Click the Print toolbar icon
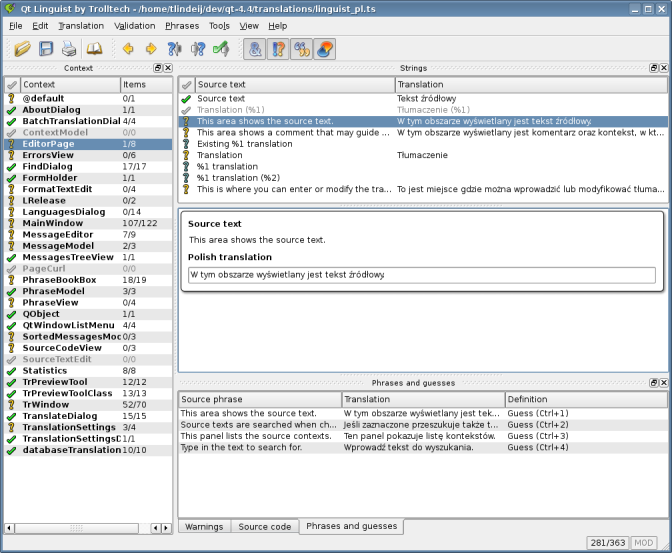The height and width of the screenshot is (553, 672). tap(69, 48)
